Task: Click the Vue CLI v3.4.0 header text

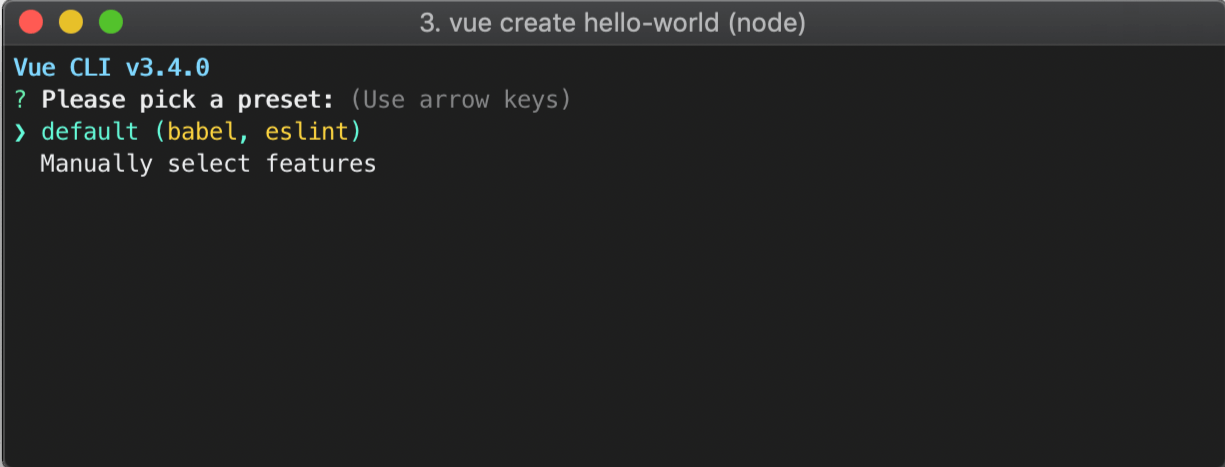Action: tap(112, 68)
